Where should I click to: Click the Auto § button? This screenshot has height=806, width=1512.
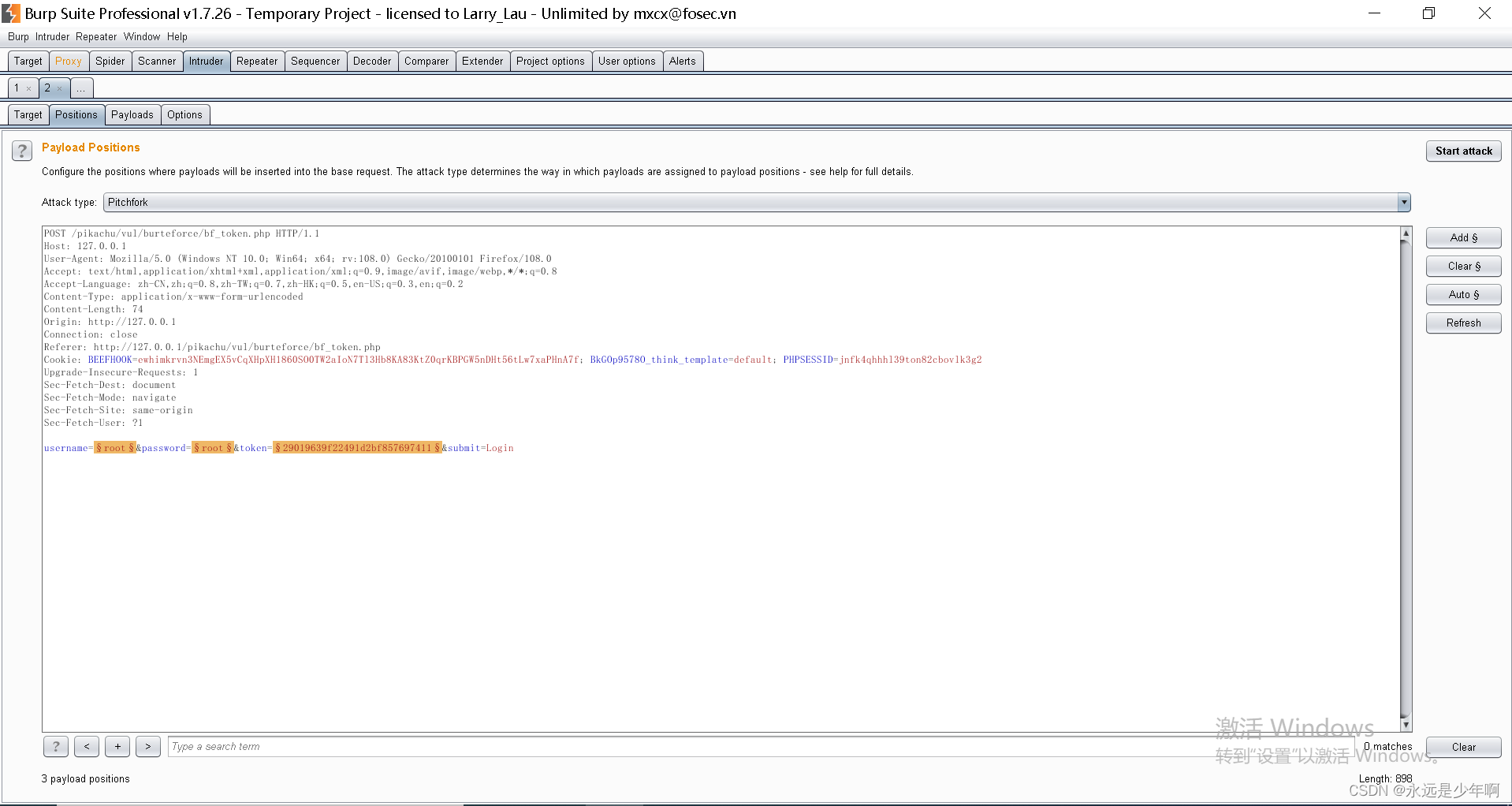(1463, 294)
